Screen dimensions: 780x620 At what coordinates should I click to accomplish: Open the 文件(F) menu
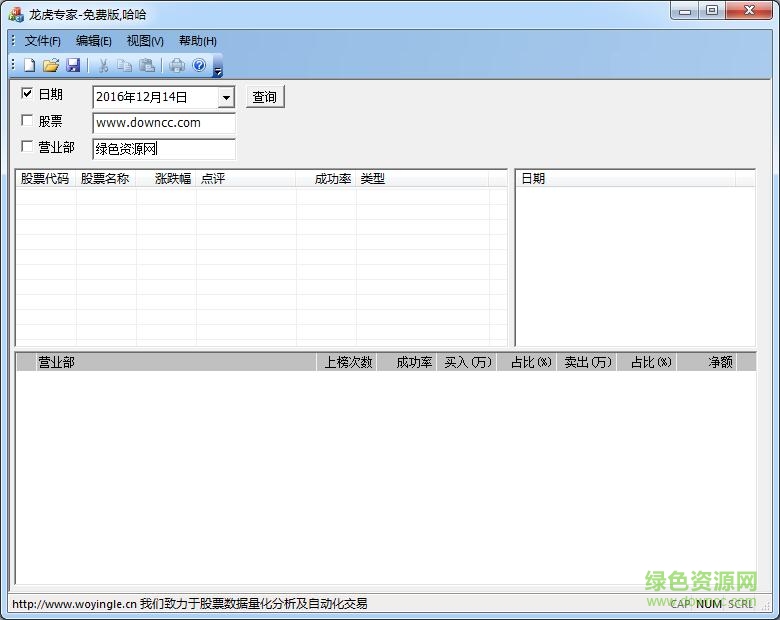point(43,41)
